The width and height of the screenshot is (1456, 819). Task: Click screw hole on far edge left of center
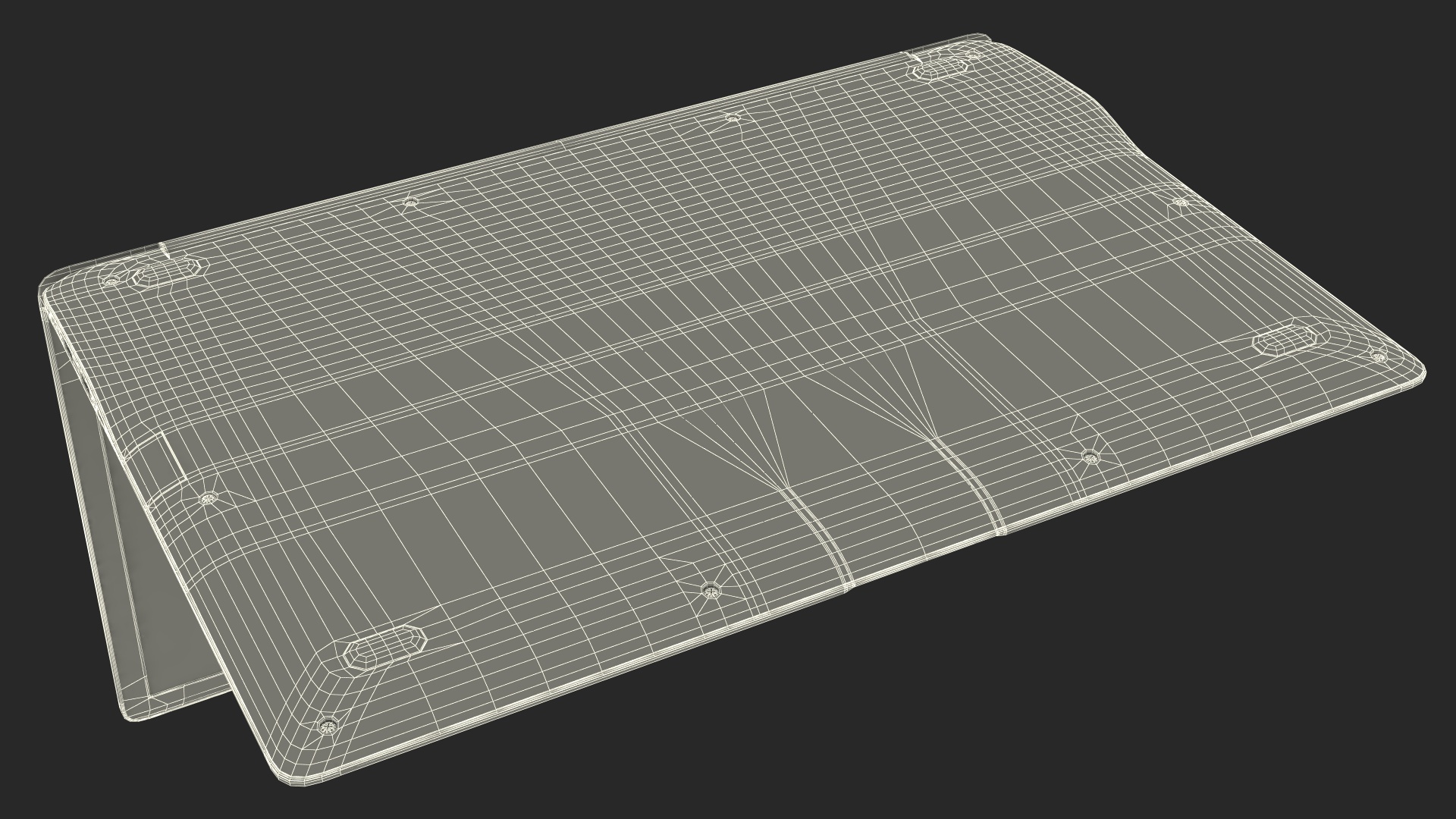click(x=410, y=202)
